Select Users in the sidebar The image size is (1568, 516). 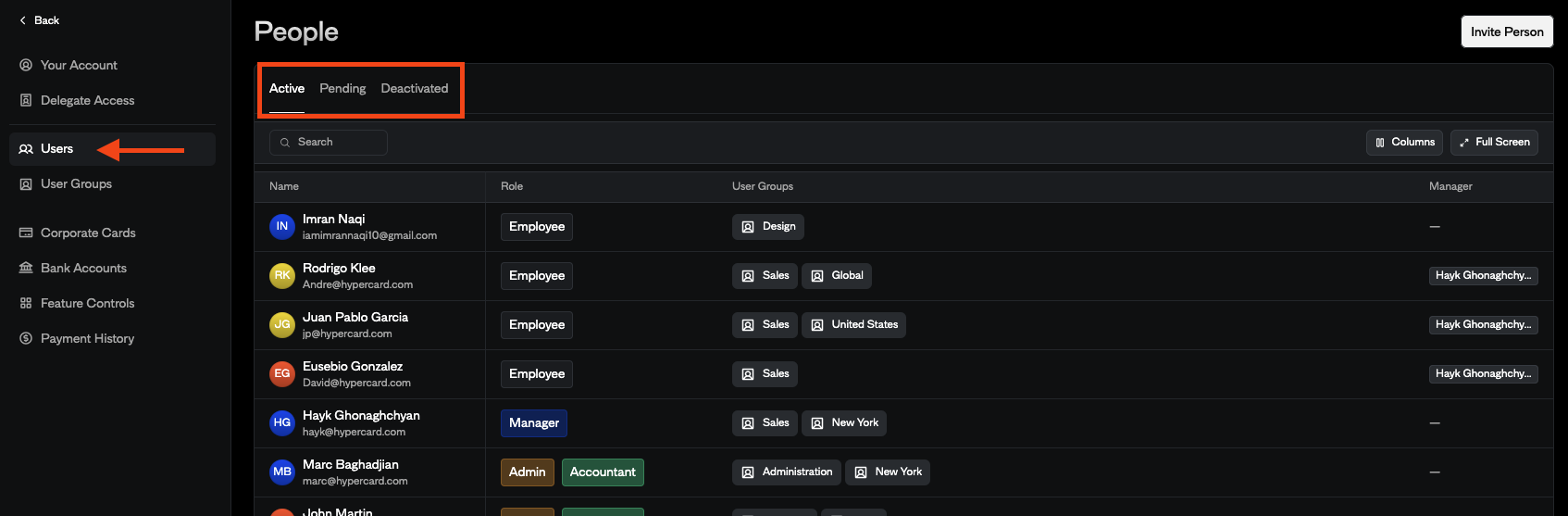[x=112, y=148]
